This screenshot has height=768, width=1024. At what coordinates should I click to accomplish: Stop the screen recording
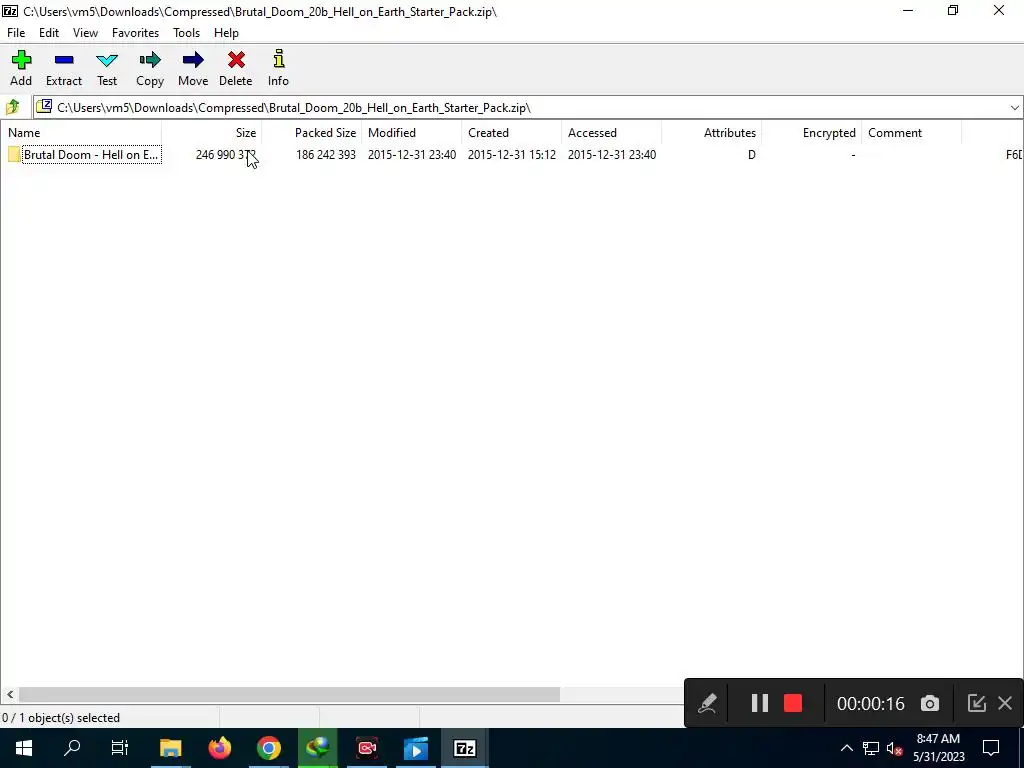pos(793,703)
